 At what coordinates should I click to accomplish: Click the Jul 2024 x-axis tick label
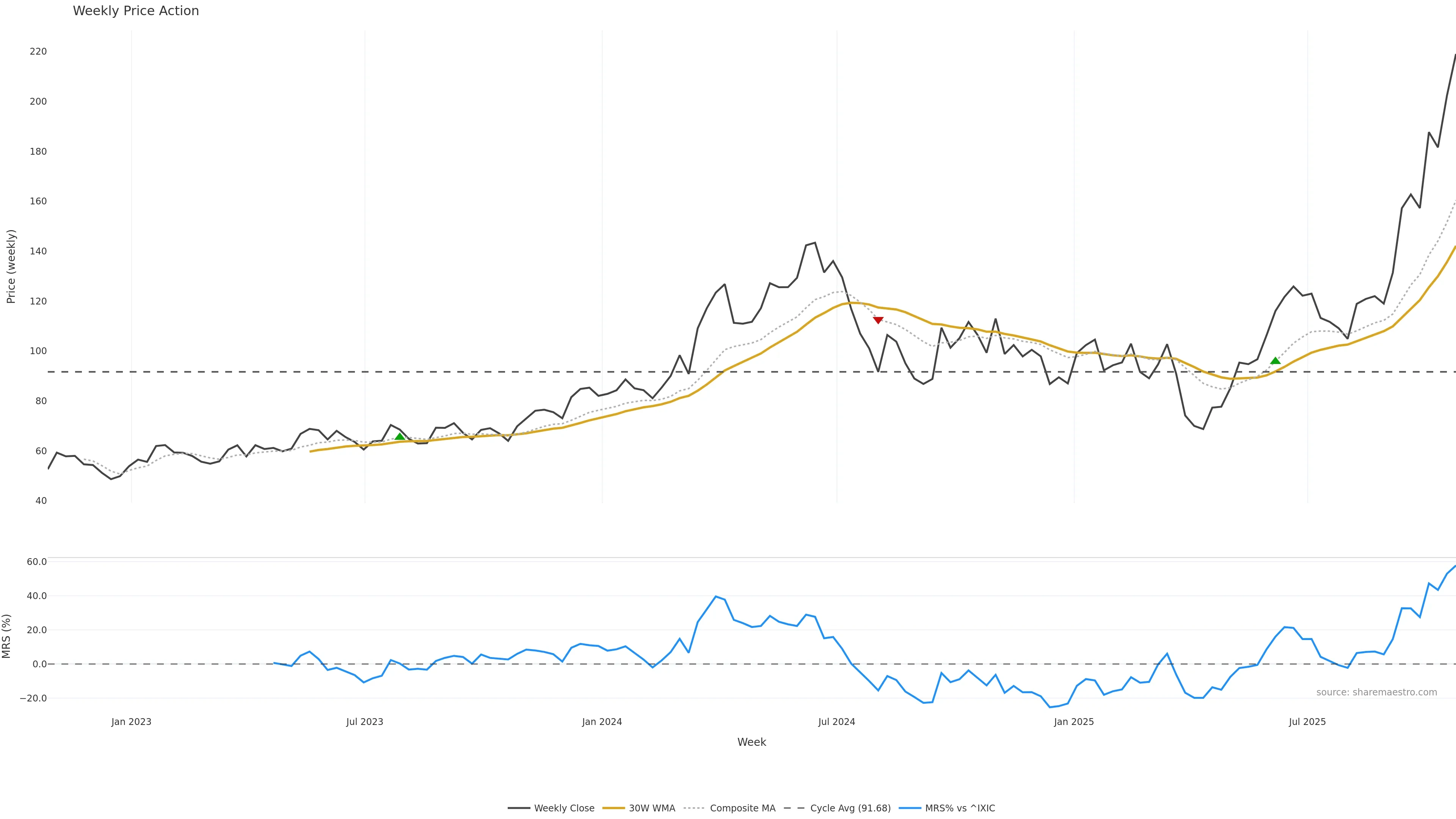click(836, 722)
